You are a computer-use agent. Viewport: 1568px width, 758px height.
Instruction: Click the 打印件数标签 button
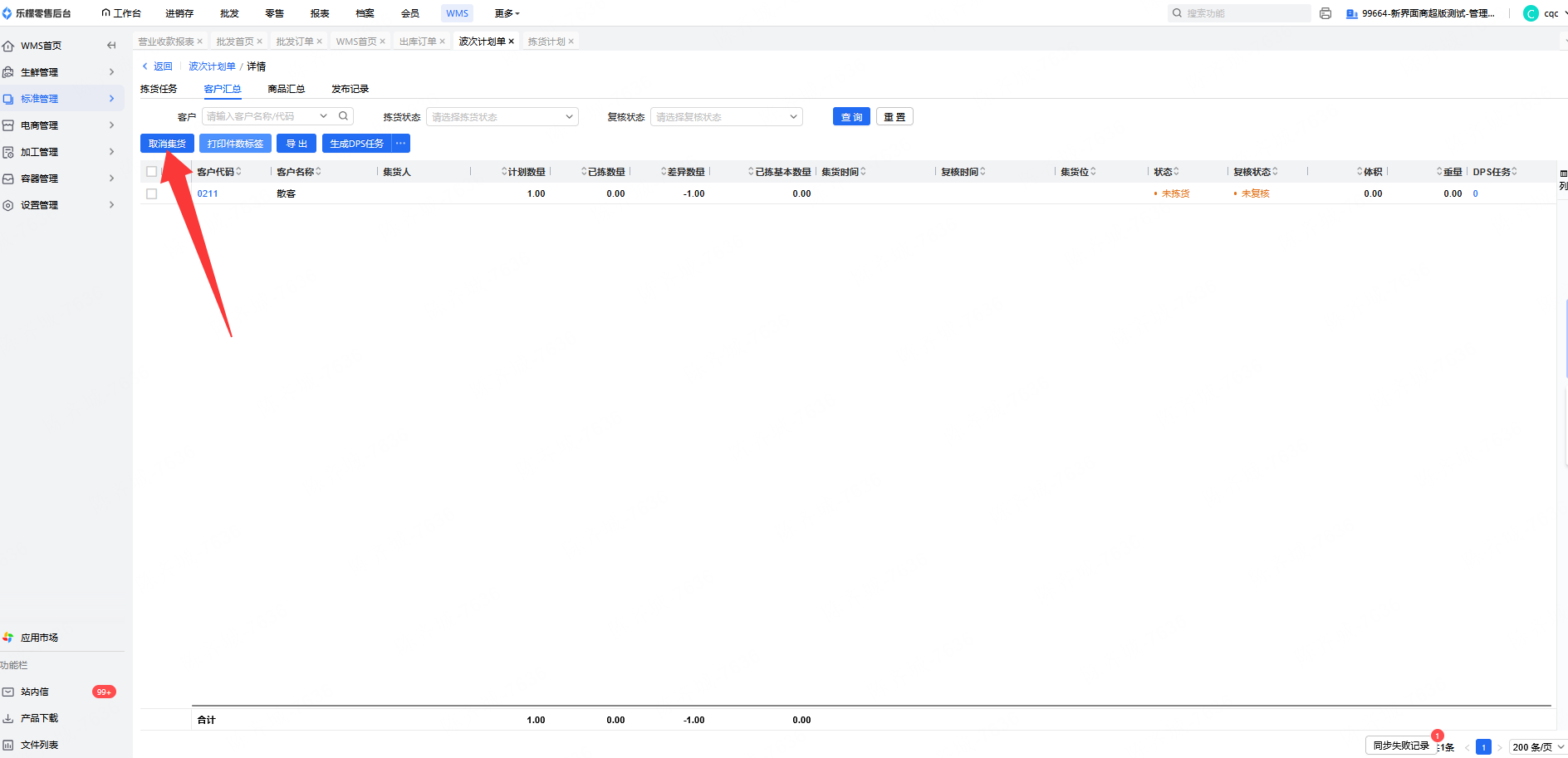pyautogui.click(x=235, y=144)
